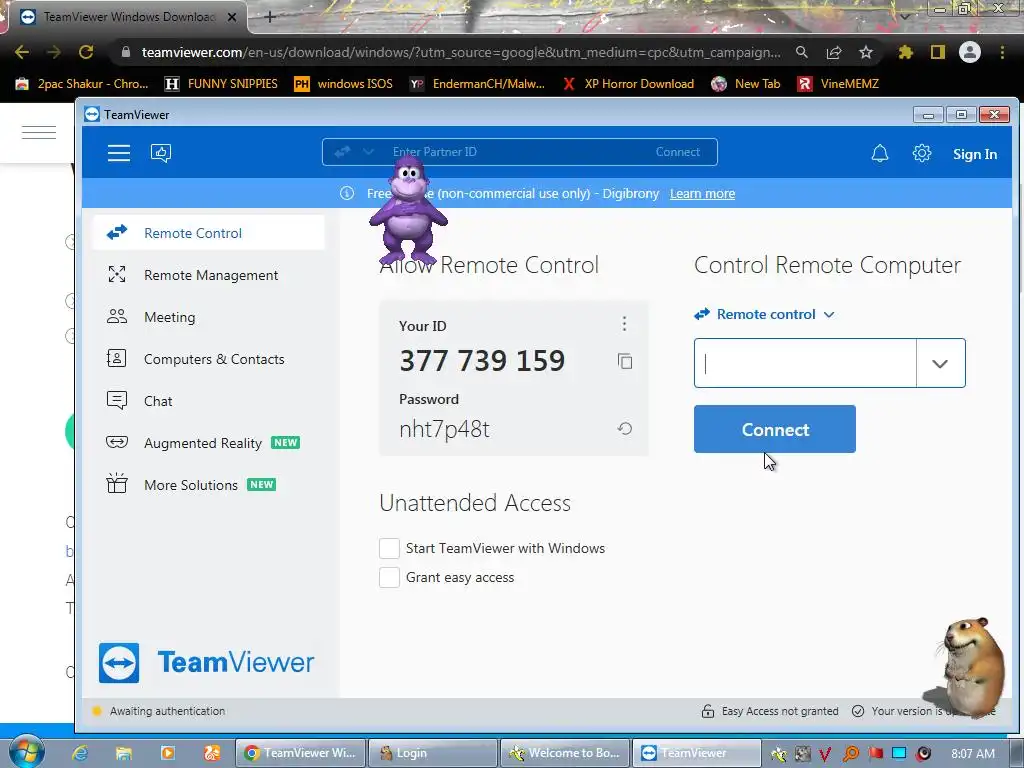
Task: Select Remote Control in sidebar
Action: coord(209,233)
